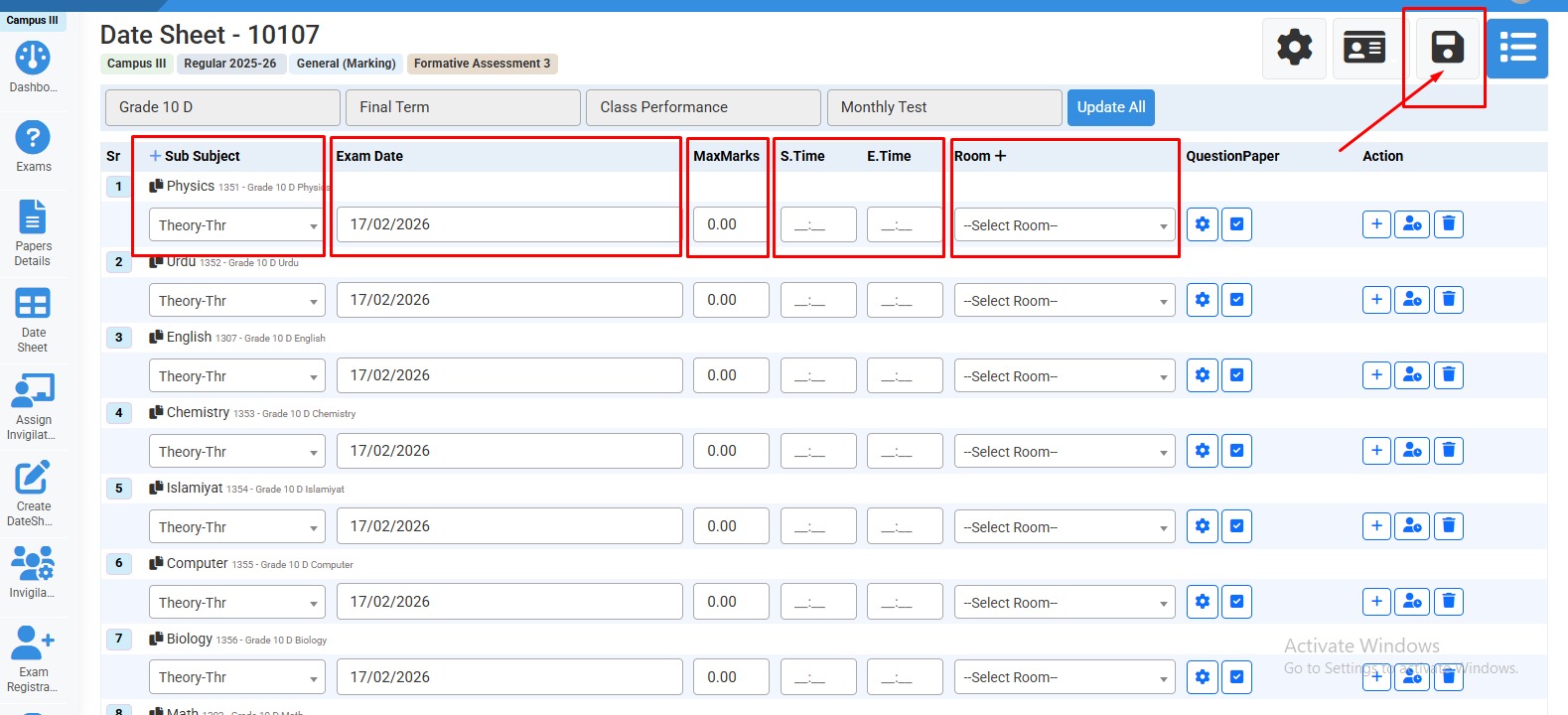Open the settings gear in the header
The height and width of the screenshot is (715, 1568).
point(1294,48)
